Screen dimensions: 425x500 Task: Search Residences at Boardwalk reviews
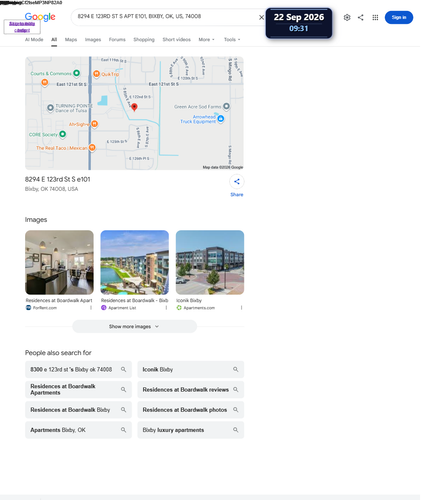[191, 389]
